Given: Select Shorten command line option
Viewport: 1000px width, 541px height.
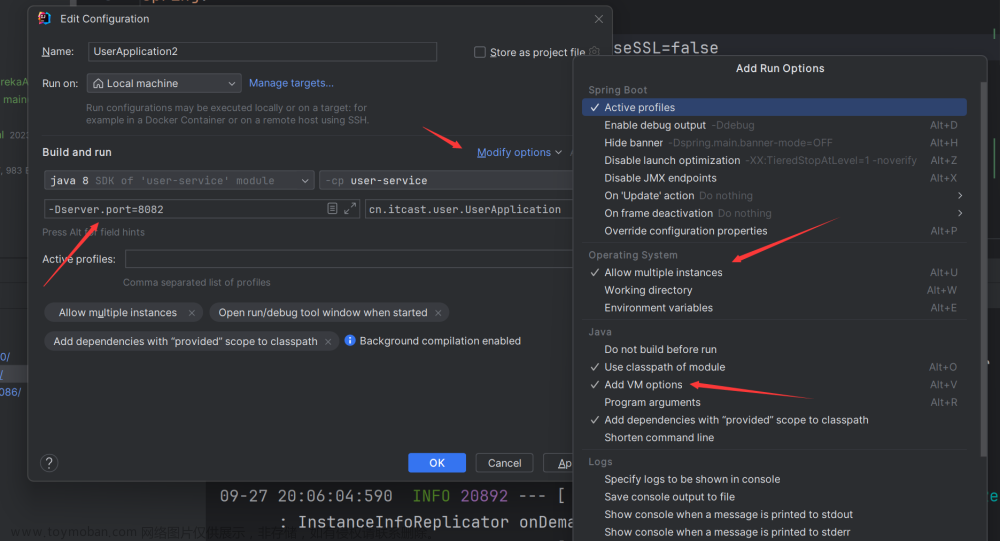Looking at the screenshot, I should point(774,438).
